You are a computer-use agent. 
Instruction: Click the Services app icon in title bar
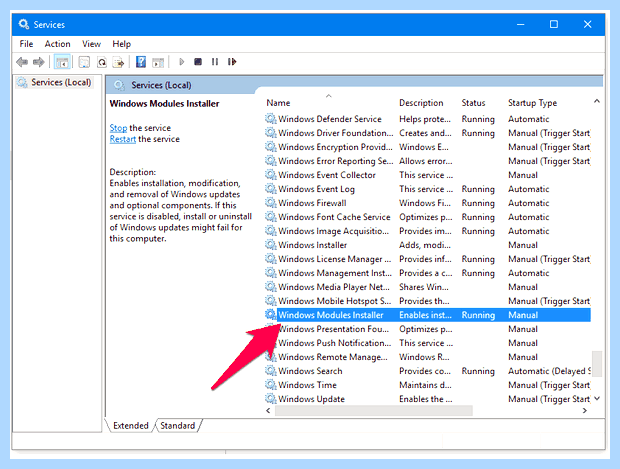[x=24, y=24]
